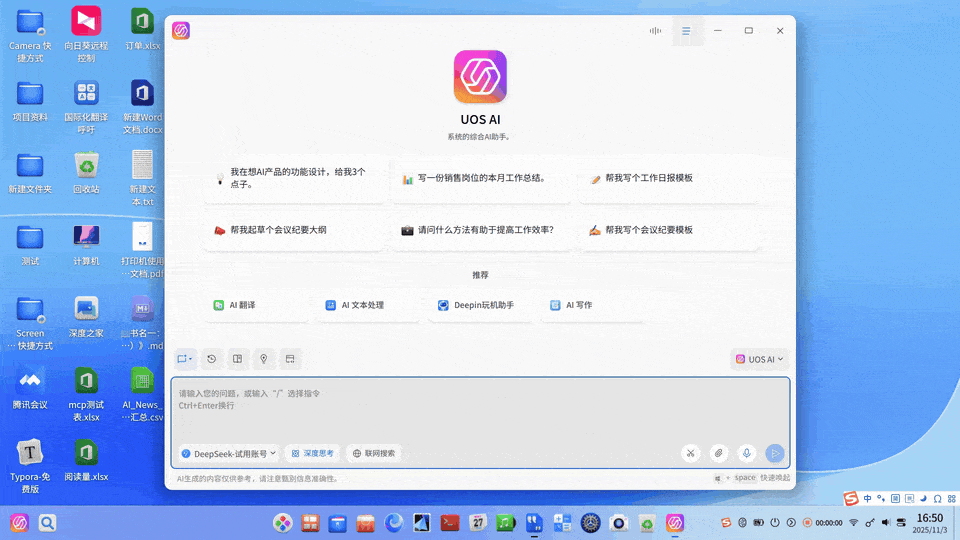Select the AI product ideas suggestion card
Image resolution: width=960 pixels, height=540 pixels.
point(294,178)
